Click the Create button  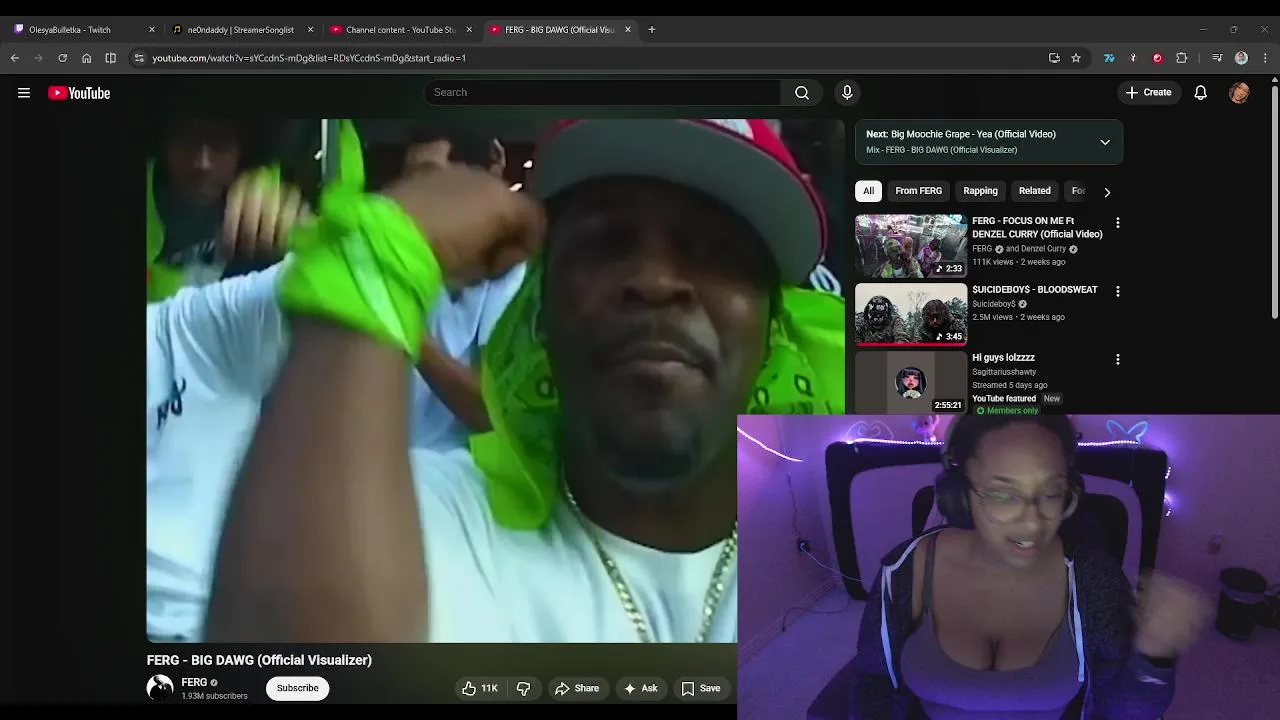point(1148,93)
